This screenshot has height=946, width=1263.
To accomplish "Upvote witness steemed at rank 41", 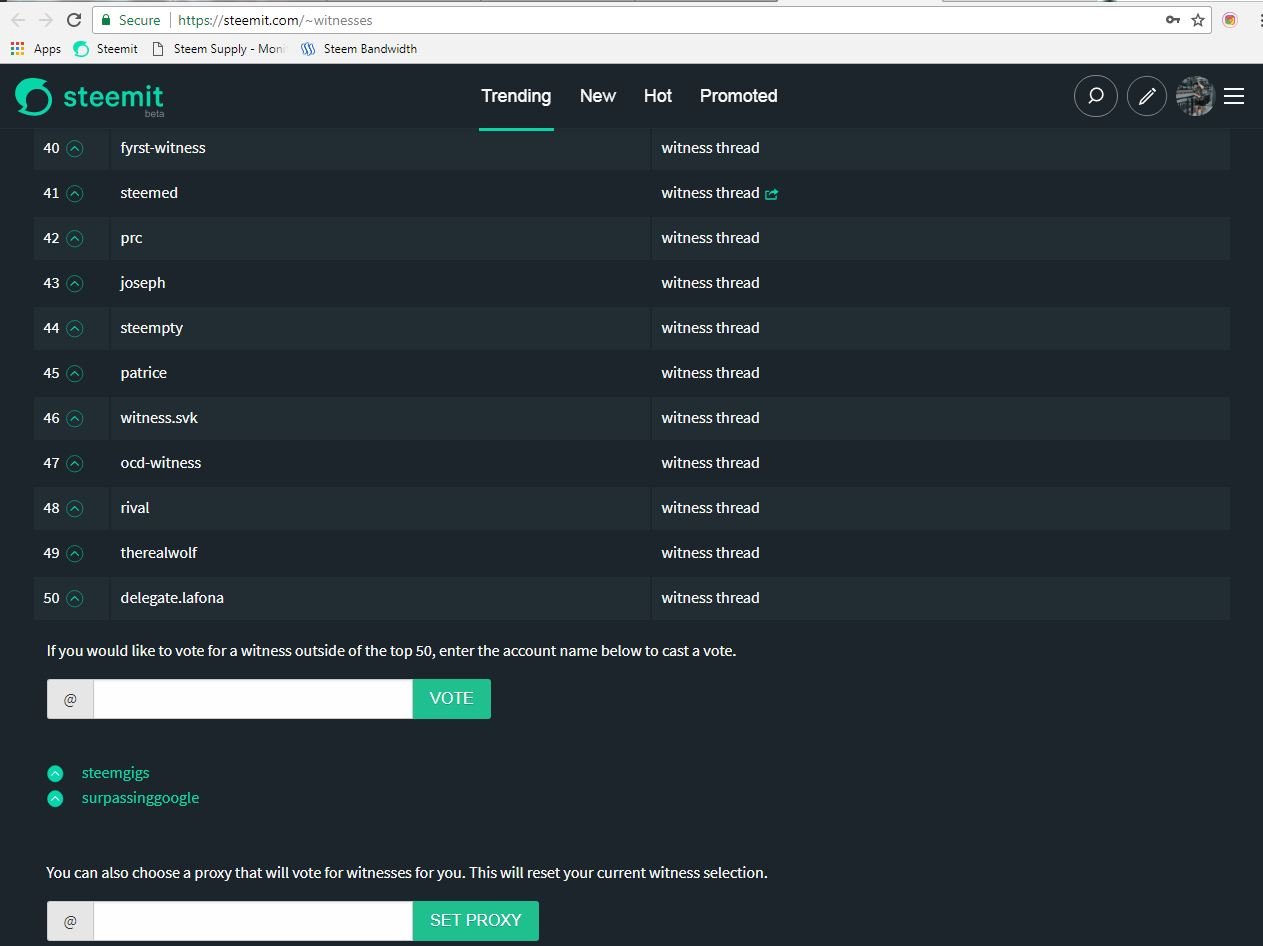I will tap(74, 193).
